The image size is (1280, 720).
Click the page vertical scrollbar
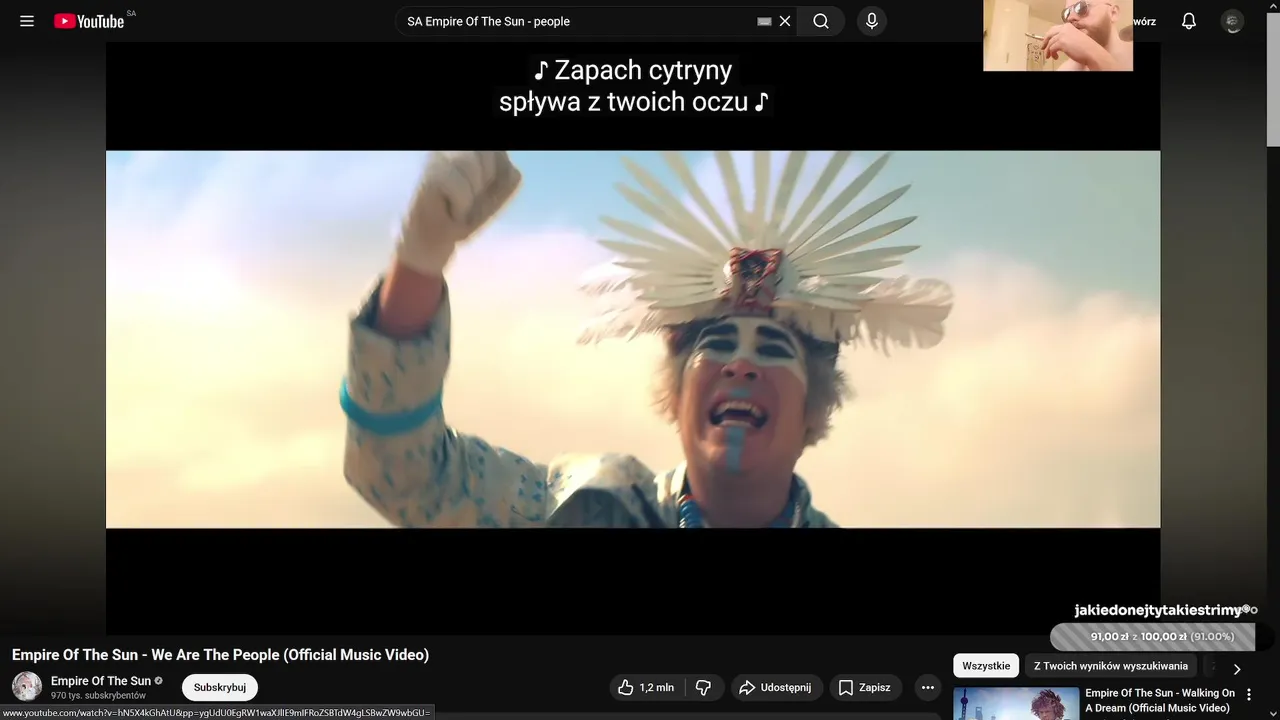1273,80
